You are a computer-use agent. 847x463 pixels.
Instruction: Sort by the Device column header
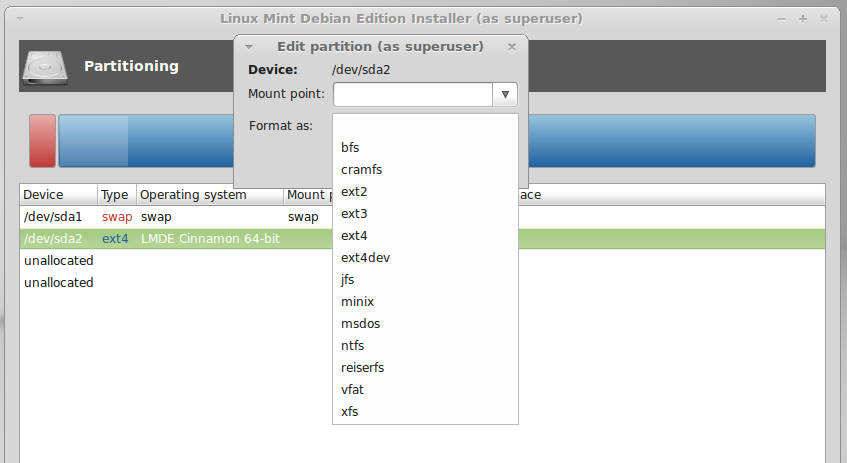(x=59, y=195)
